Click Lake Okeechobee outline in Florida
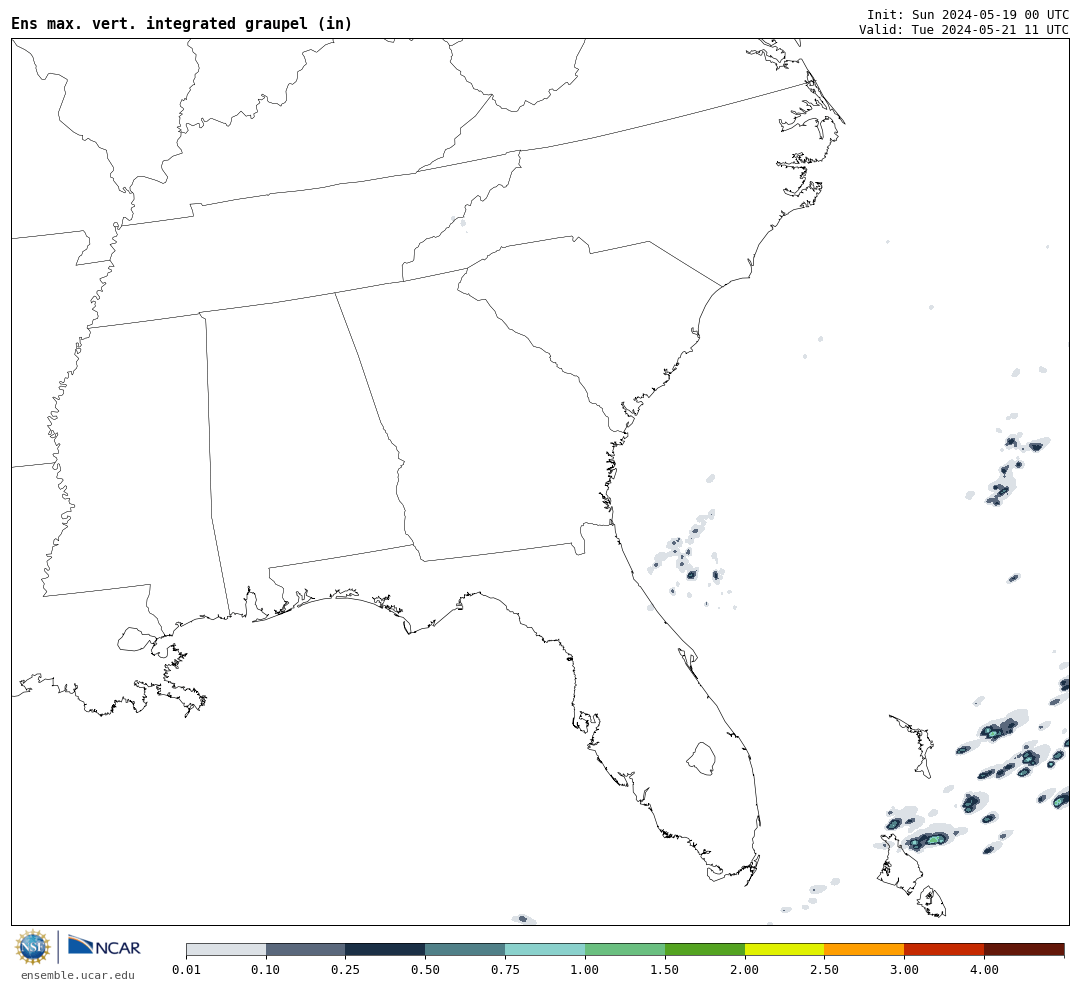The width and height of the screenshot is (1080, 988). (702, 759)
